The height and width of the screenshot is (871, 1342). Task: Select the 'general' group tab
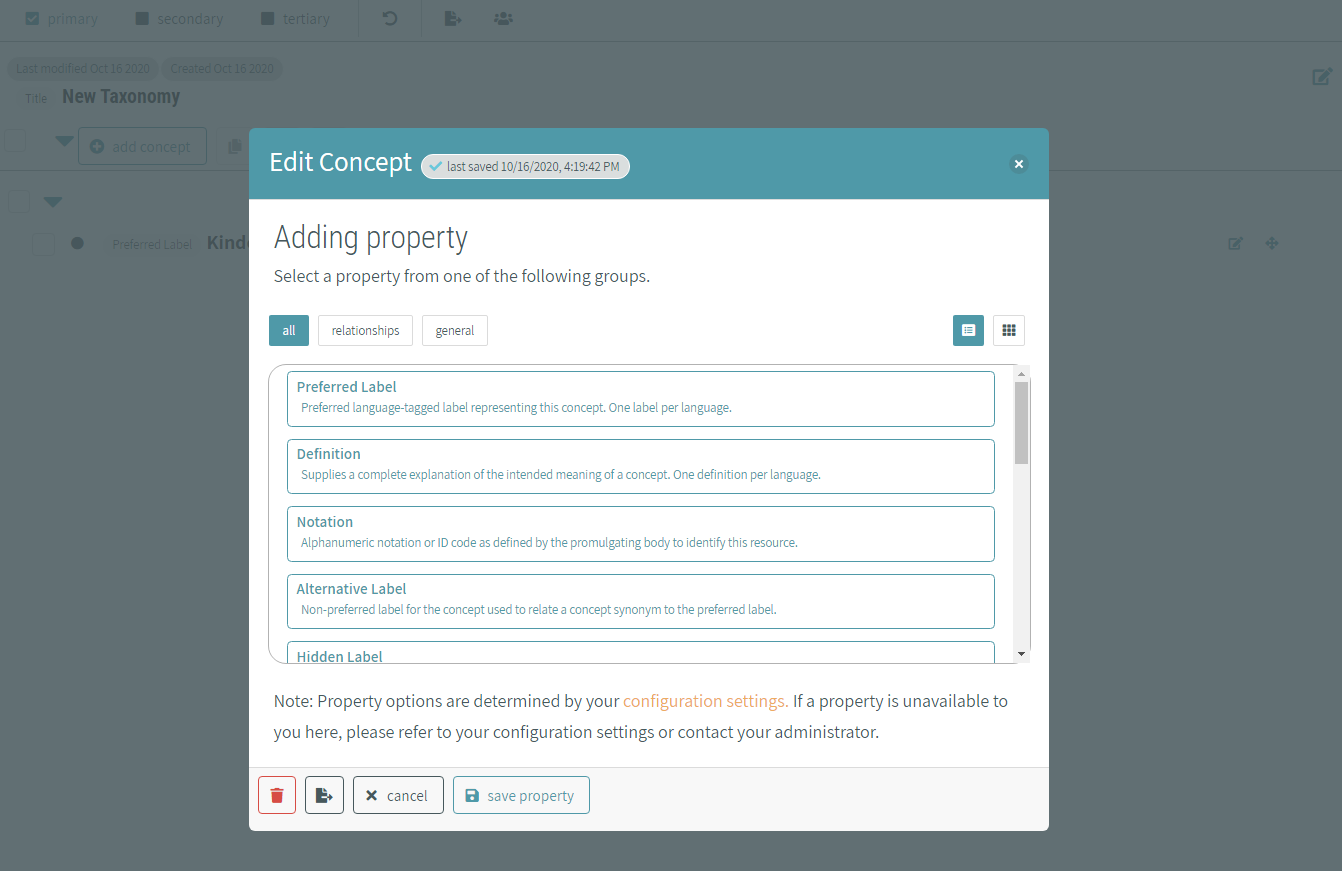click(x=455, y=330)
